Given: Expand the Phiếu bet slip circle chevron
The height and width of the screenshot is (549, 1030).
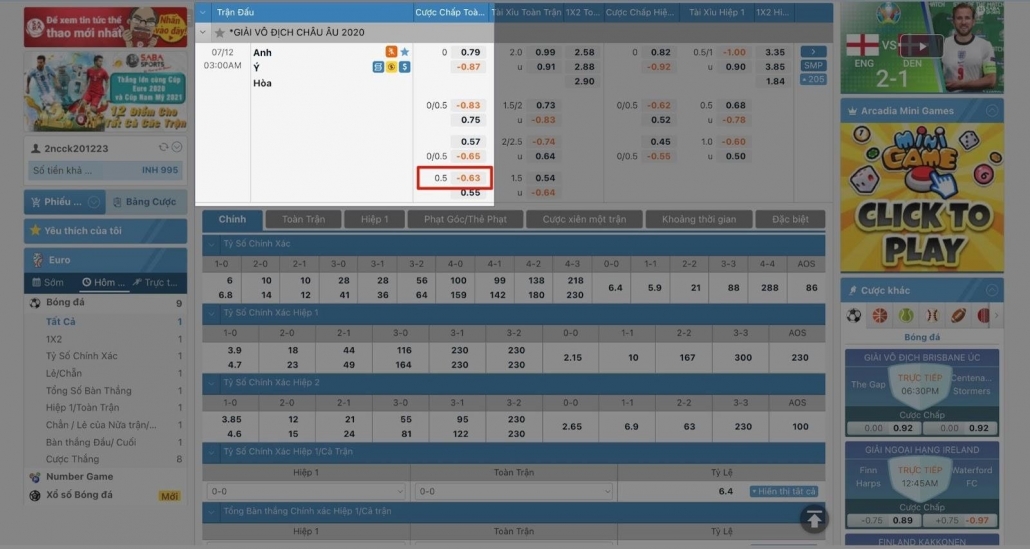Looking at the screenshot, I should point(94,202).
